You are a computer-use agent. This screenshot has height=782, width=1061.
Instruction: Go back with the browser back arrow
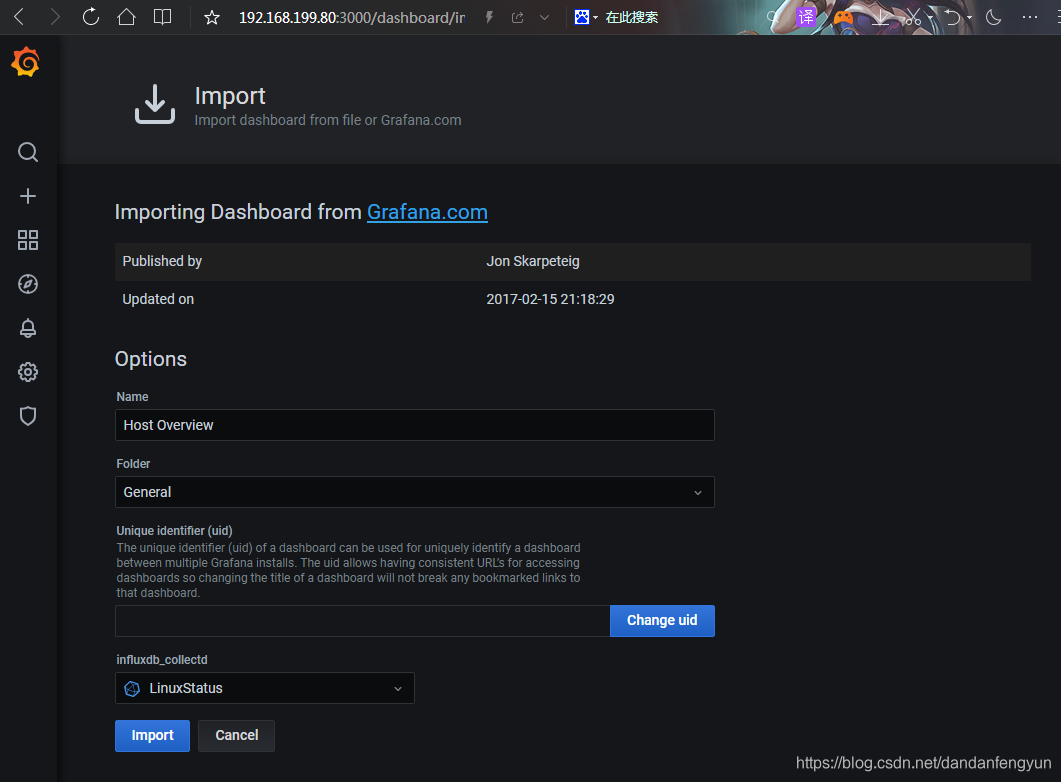click(x=19, y=17)
